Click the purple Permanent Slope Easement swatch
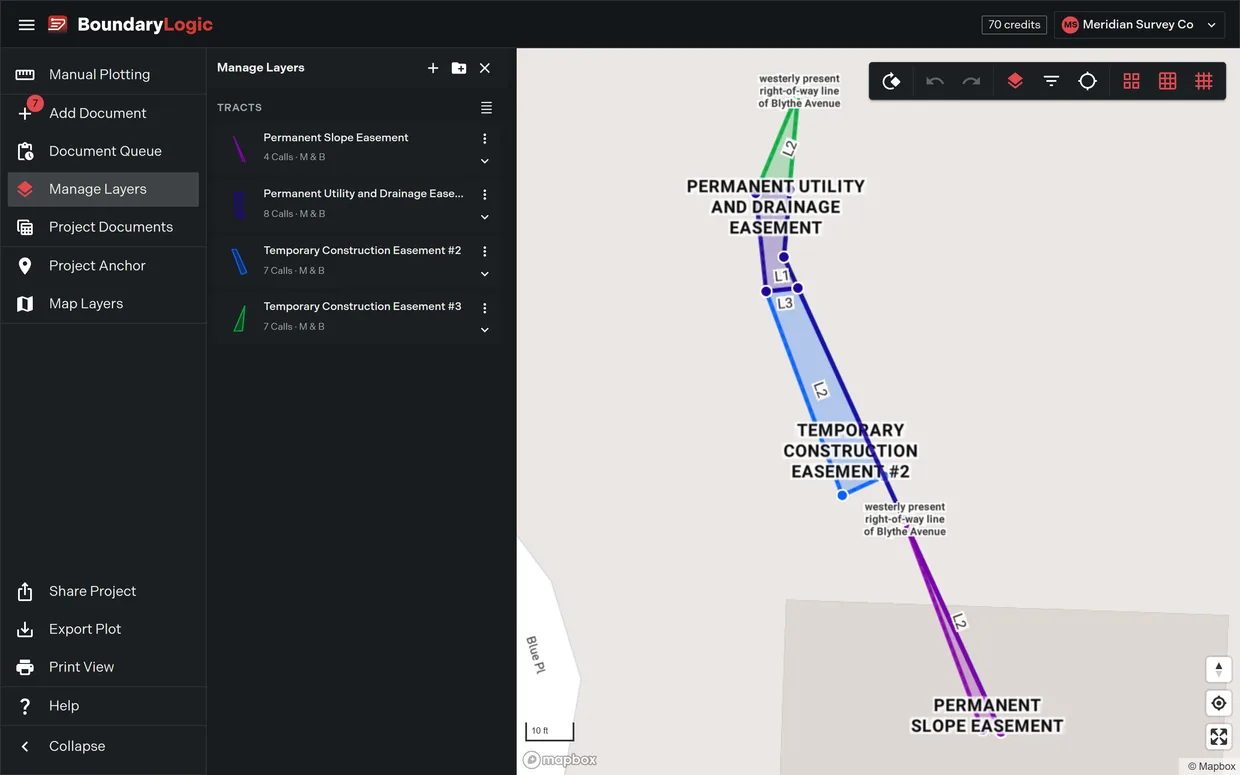Screen dimensions: 1240x775 [239, 149]
